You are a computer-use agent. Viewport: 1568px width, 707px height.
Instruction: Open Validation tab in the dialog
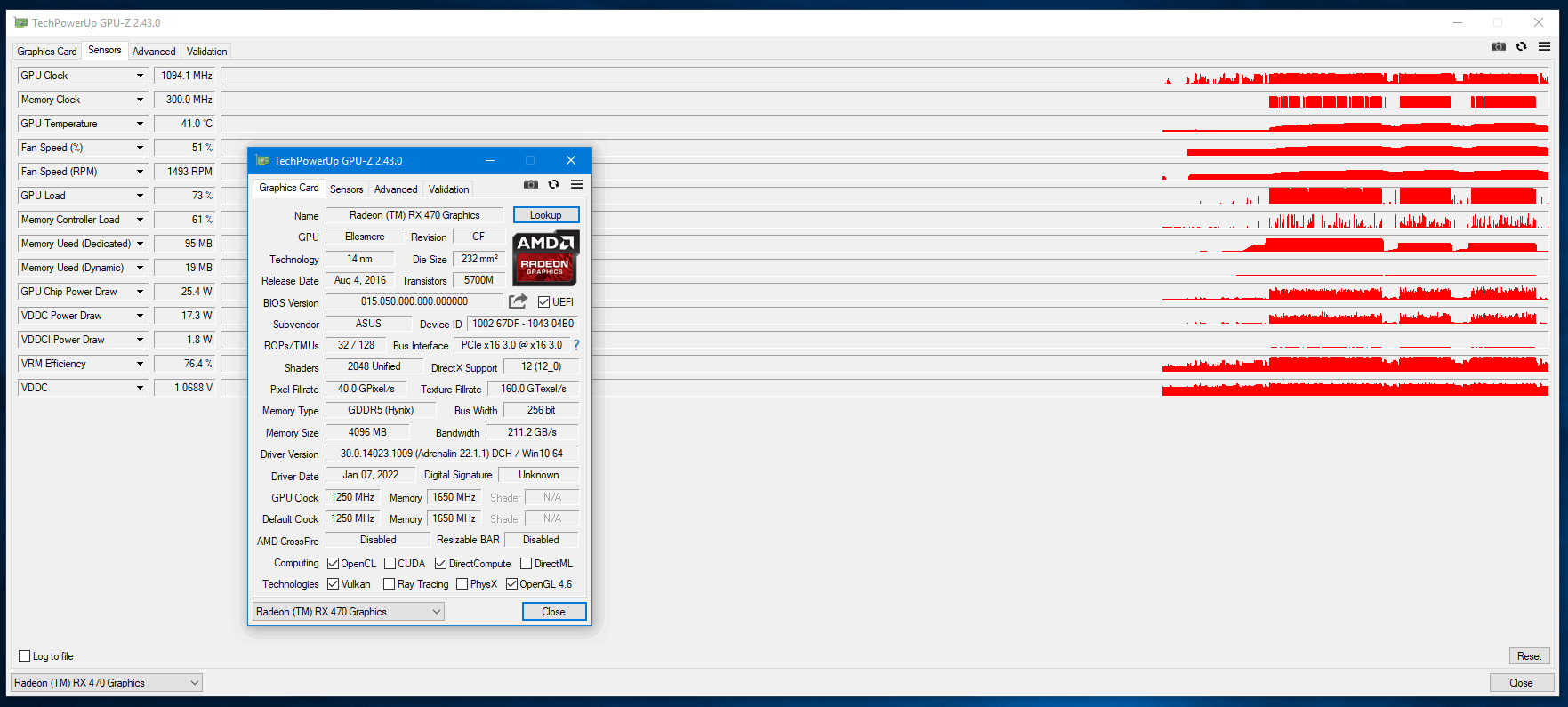[449, 189]
